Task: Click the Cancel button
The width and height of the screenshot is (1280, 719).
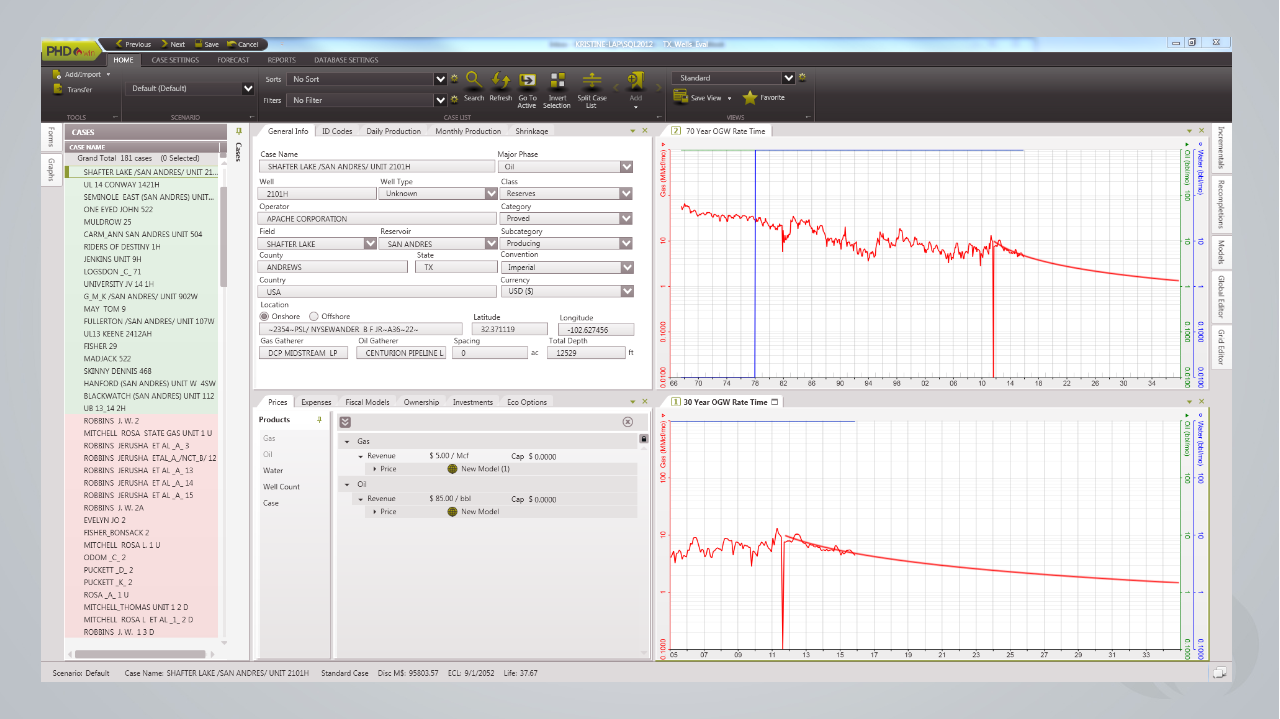Action: click(244, 45)
